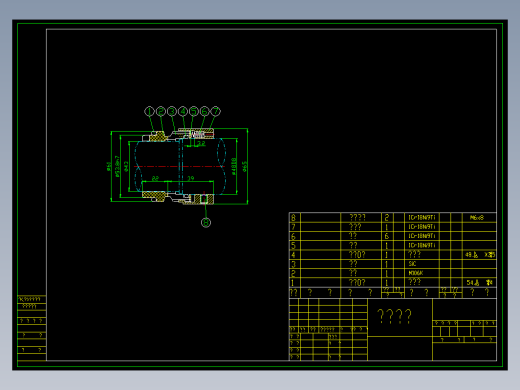Click material 1Cr18Ni9Ti in row 5
Viewport: 520px width, 390px height.
click(x=422, y=246)
